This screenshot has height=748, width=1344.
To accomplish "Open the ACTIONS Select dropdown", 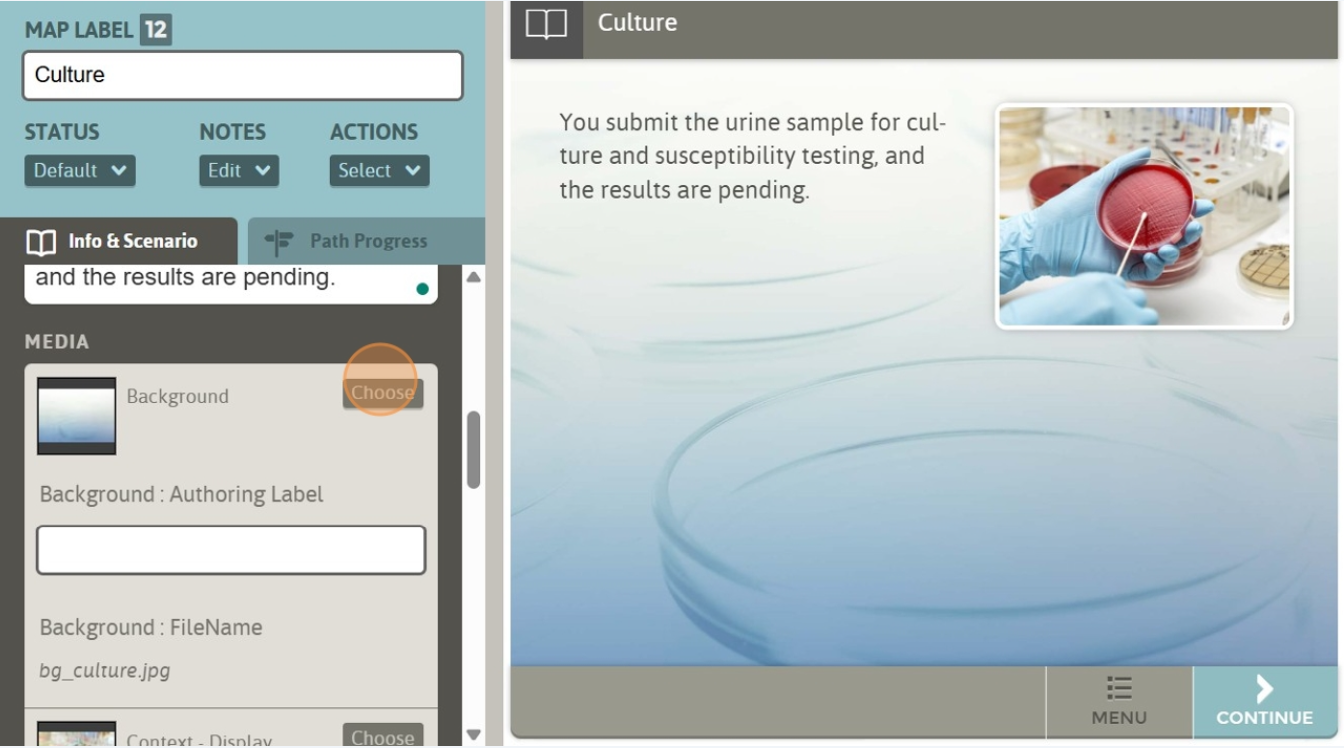I will tap(380, 171).
